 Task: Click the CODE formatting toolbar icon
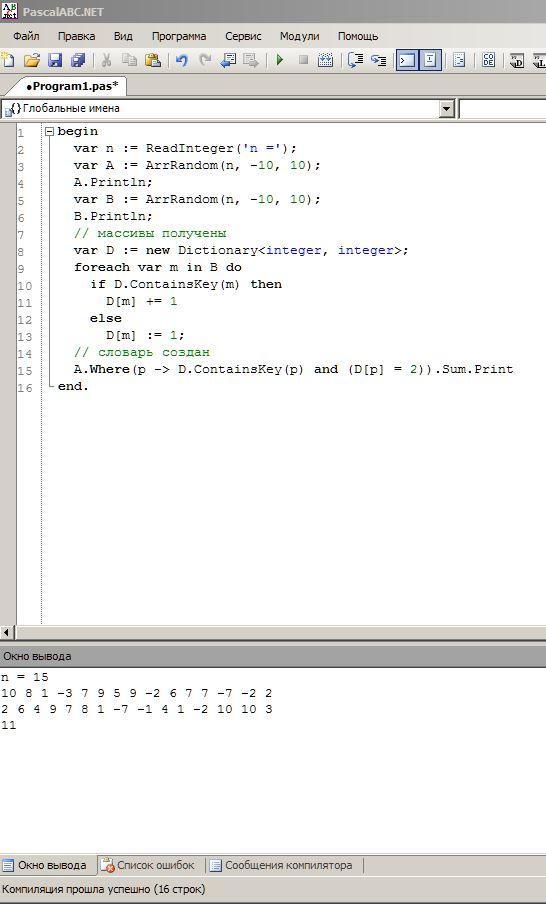click(488, 60)
